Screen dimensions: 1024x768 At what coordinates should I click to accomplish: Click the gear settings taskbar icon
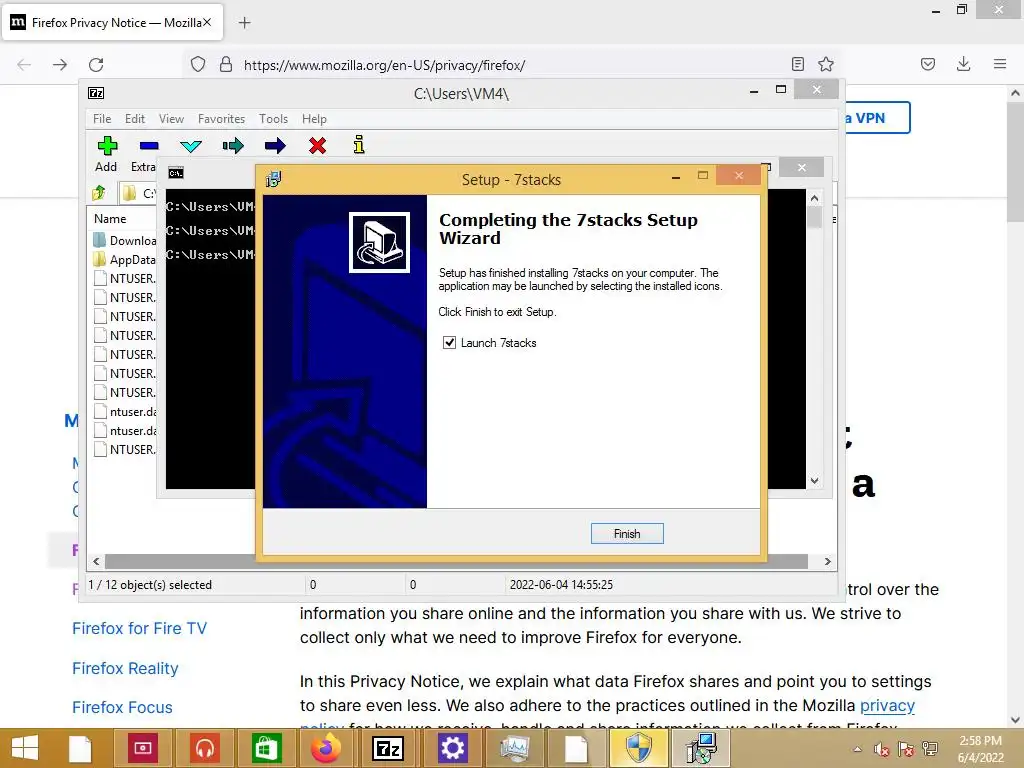452,748
